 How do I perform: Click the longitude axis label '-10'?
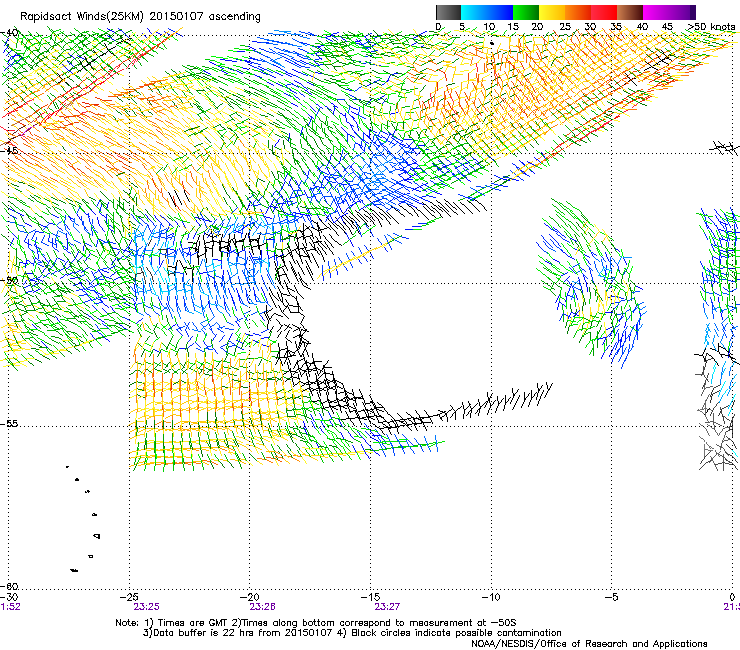(490, 597)
